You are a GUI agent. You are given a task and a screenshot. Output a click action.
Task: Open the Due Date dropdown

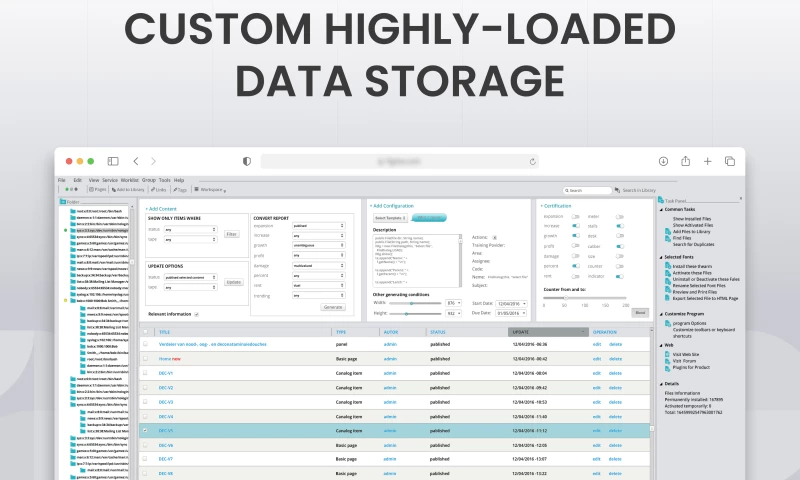tap(511, 313)
